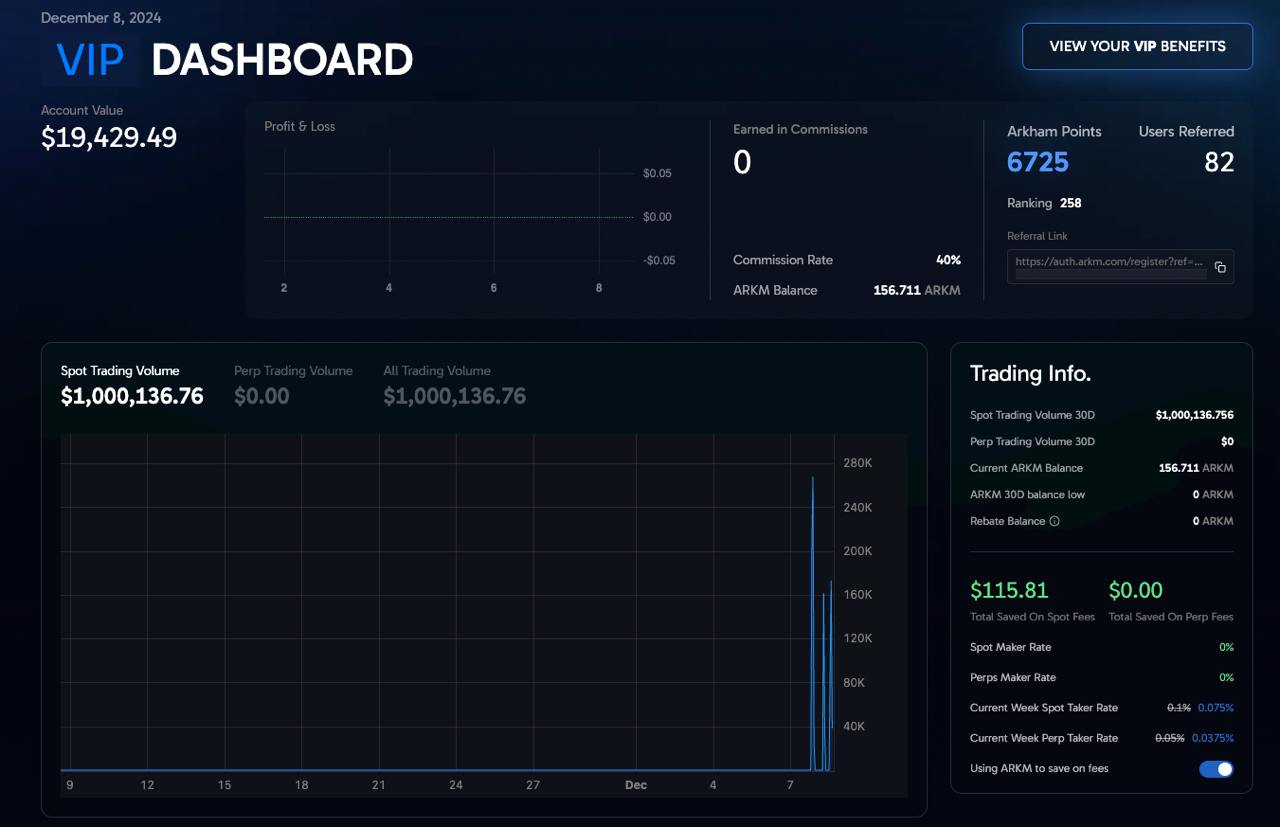The height and width of the screenshot is (827, 1280).
Task: Click the ARKM Balance 156.711 in commissions panel
Action: (x=916, y=290)
